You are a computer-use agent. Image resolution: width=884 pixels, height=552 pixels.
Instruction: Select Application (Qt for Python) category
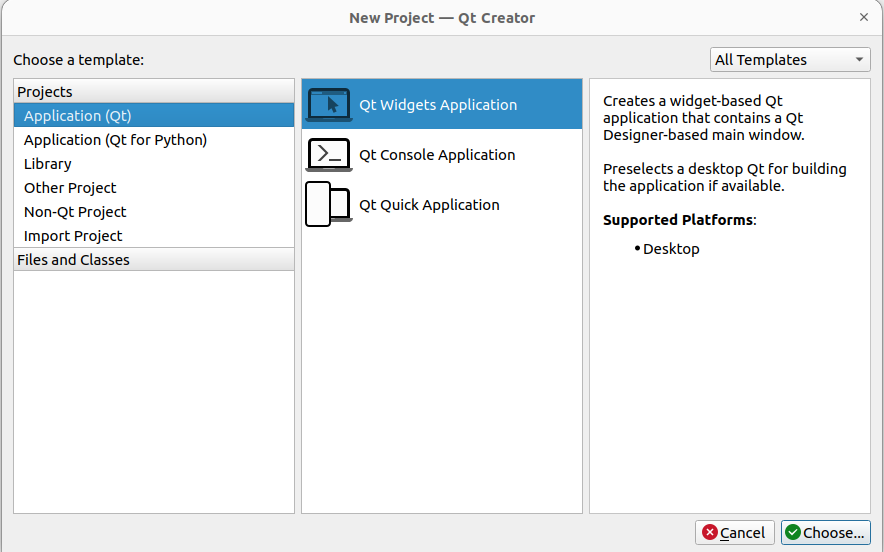pyautogui.click(x=154, y=140)
